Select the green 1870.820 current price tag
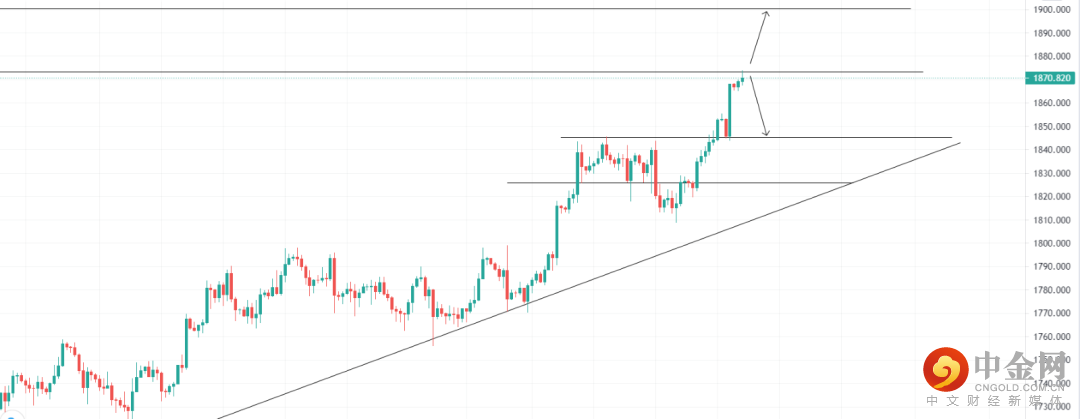The image size is (1080, 419). (x=1051, y=78)
